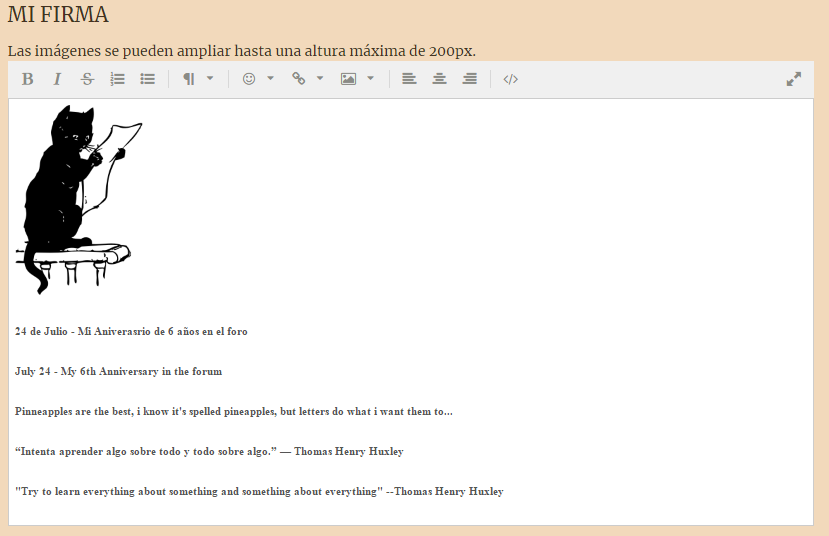The height and width of the screenshot is (536, 829).
Task: Expand the image options dropdown arrow
Action: (x=371, y=78)
